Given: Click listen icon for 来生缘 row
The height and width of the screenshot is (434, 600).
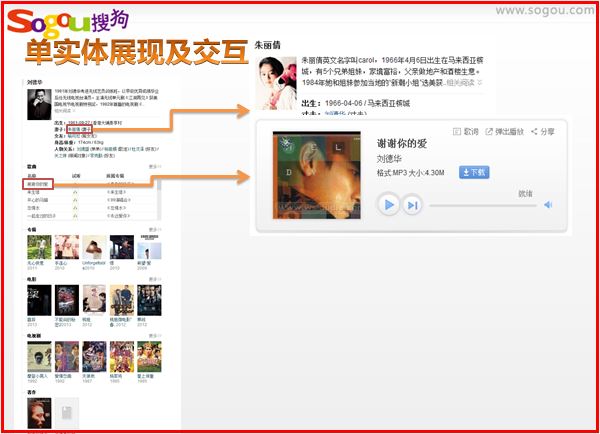Looking at the screenshot, I should [75, 192].
